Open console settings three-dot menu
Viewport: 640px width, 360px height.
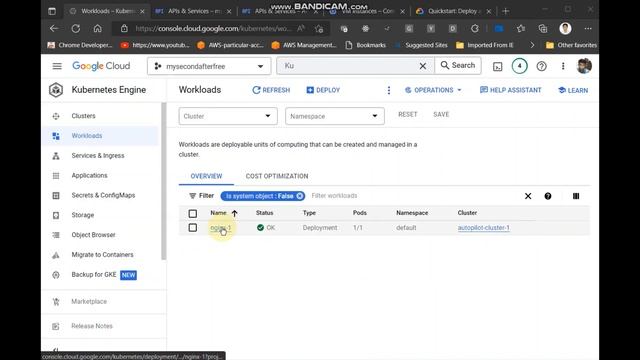pyautogui.click(x=563, y=66)
